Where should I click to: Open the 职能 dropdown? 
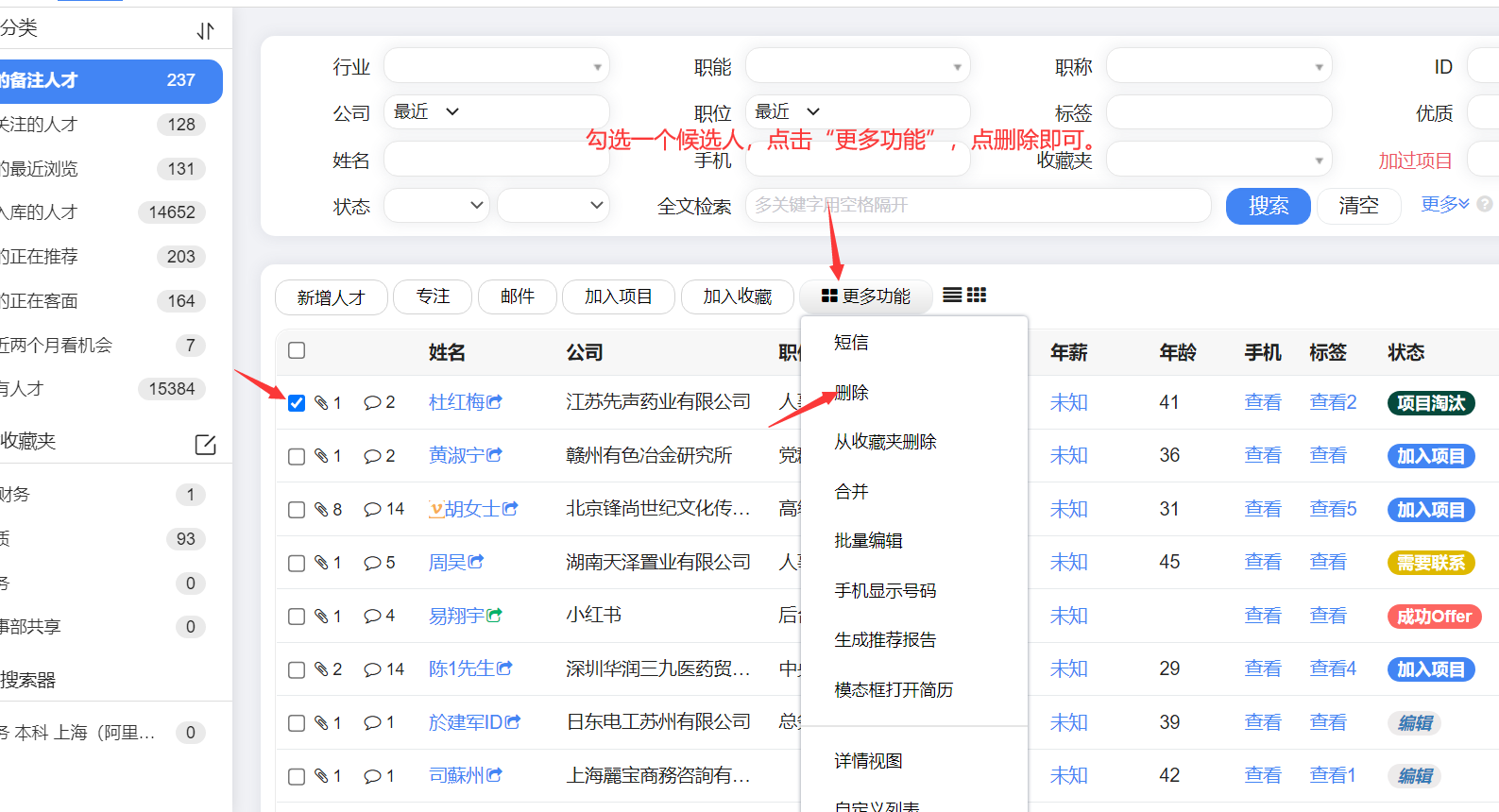(858, 66)
